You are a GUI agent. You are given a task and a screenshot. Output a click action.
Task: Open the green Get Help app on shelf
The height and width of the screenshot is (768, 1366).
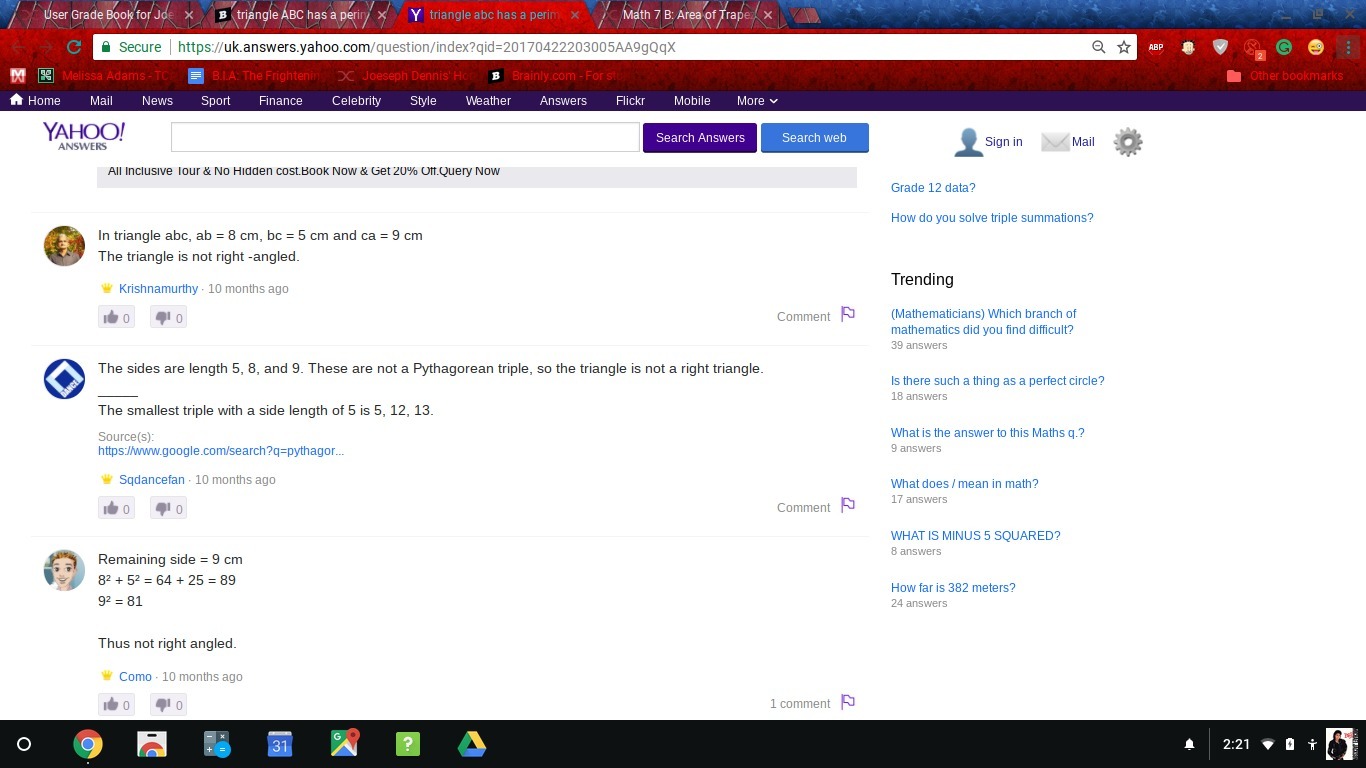[408, 744]
